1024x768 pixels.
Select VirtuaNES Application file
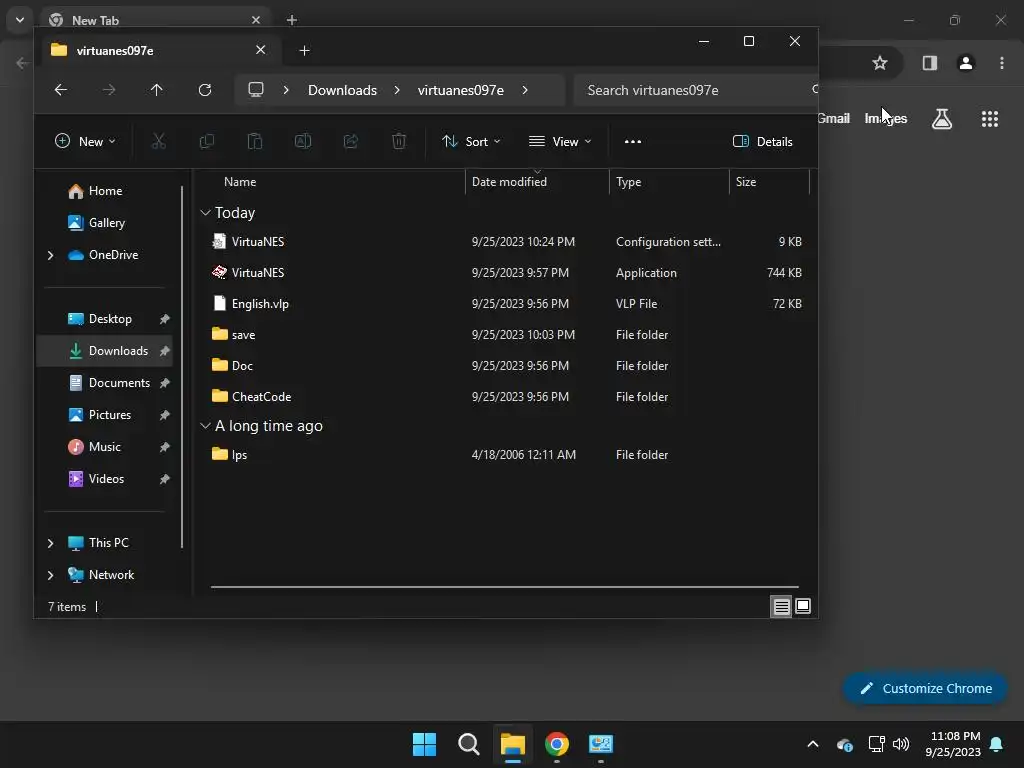505,272
